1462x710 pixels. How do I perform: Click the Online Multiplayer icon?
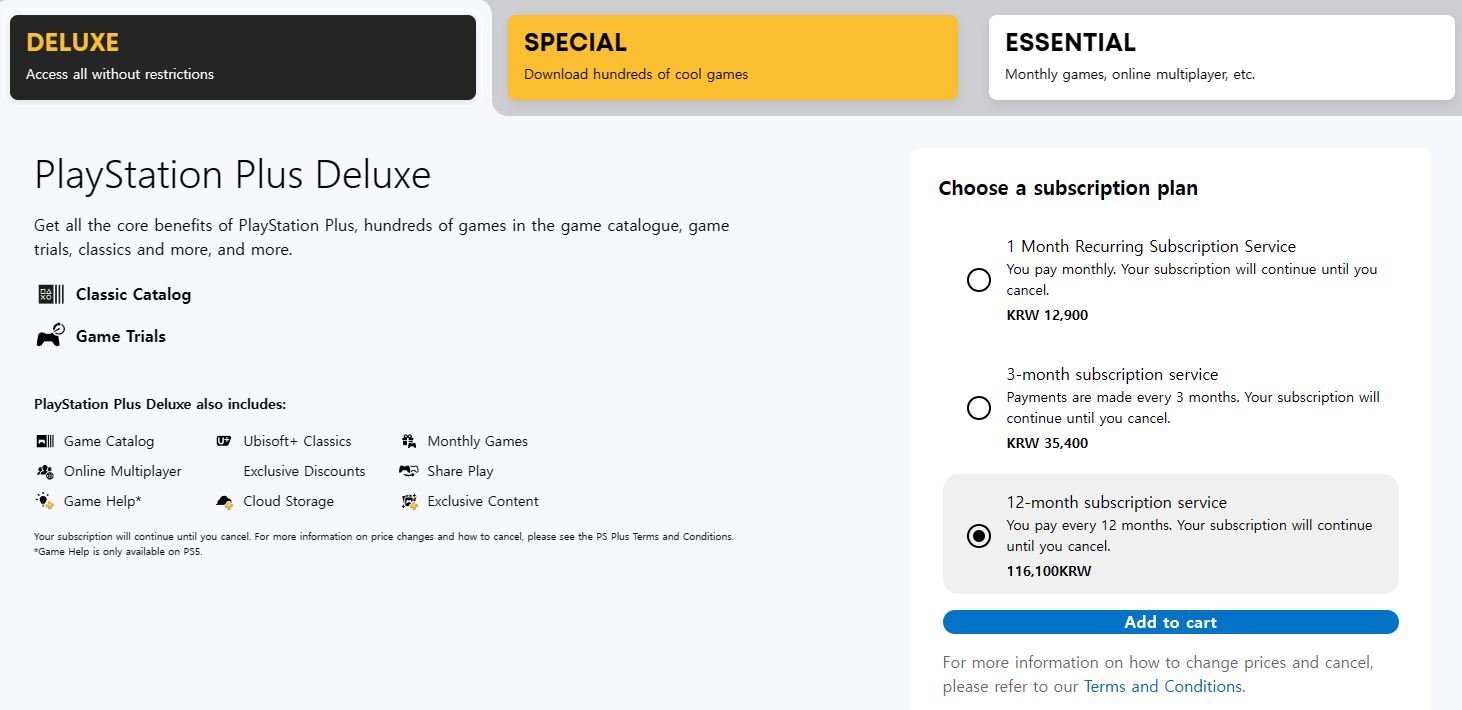[x=45, y=471]
